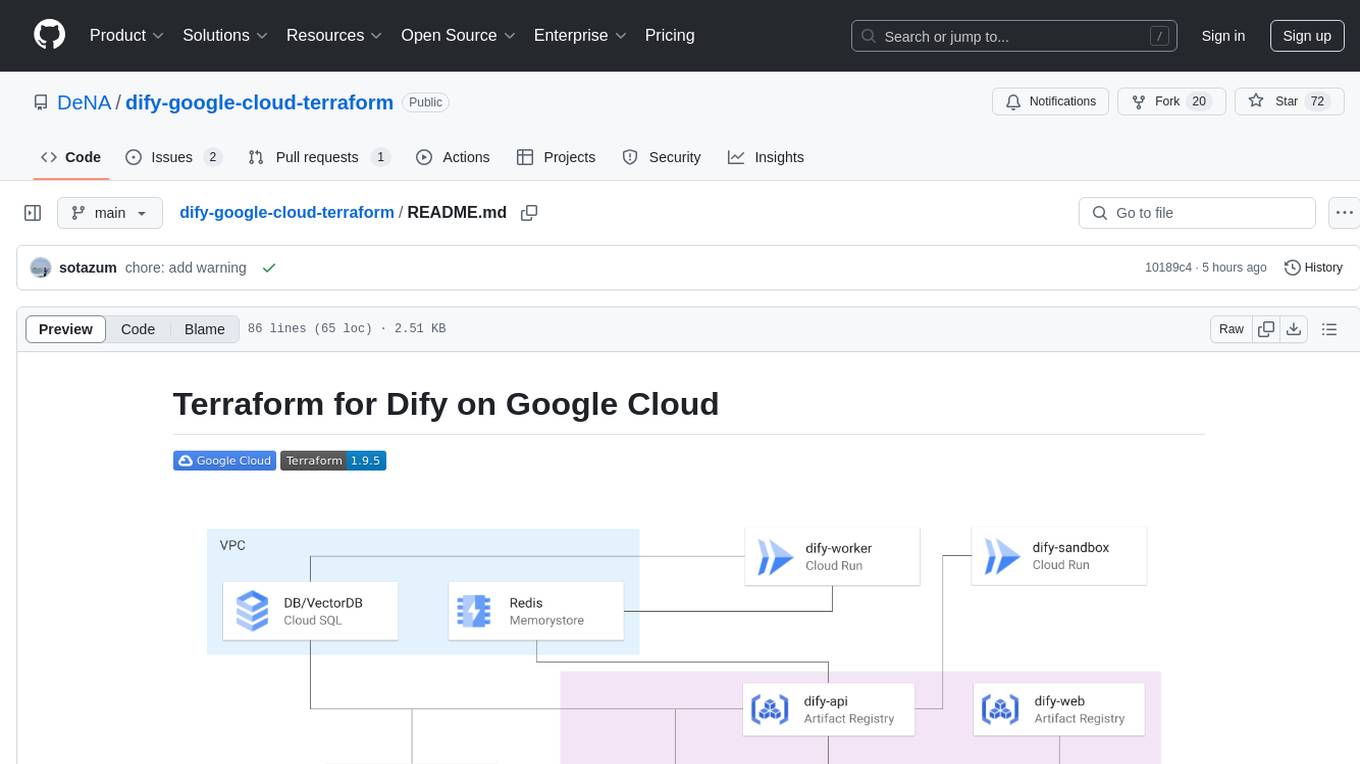Open the GitHub homepage logo
This screenshot has height=764, width=1360.
tap(49, 35)
